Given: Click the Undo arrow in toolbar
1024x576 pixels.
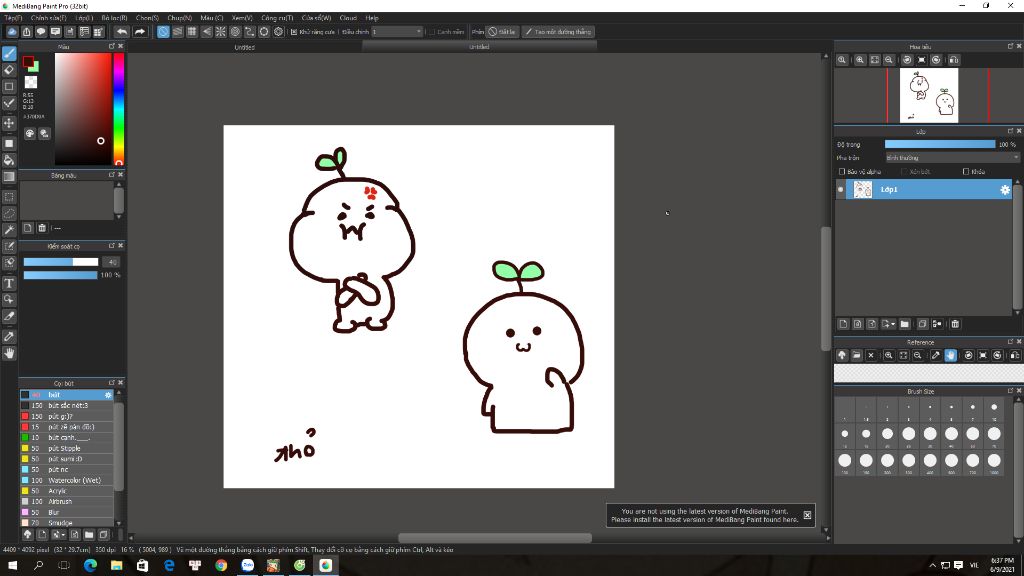Looking at the screenshot, I should [x=122, y=31].
